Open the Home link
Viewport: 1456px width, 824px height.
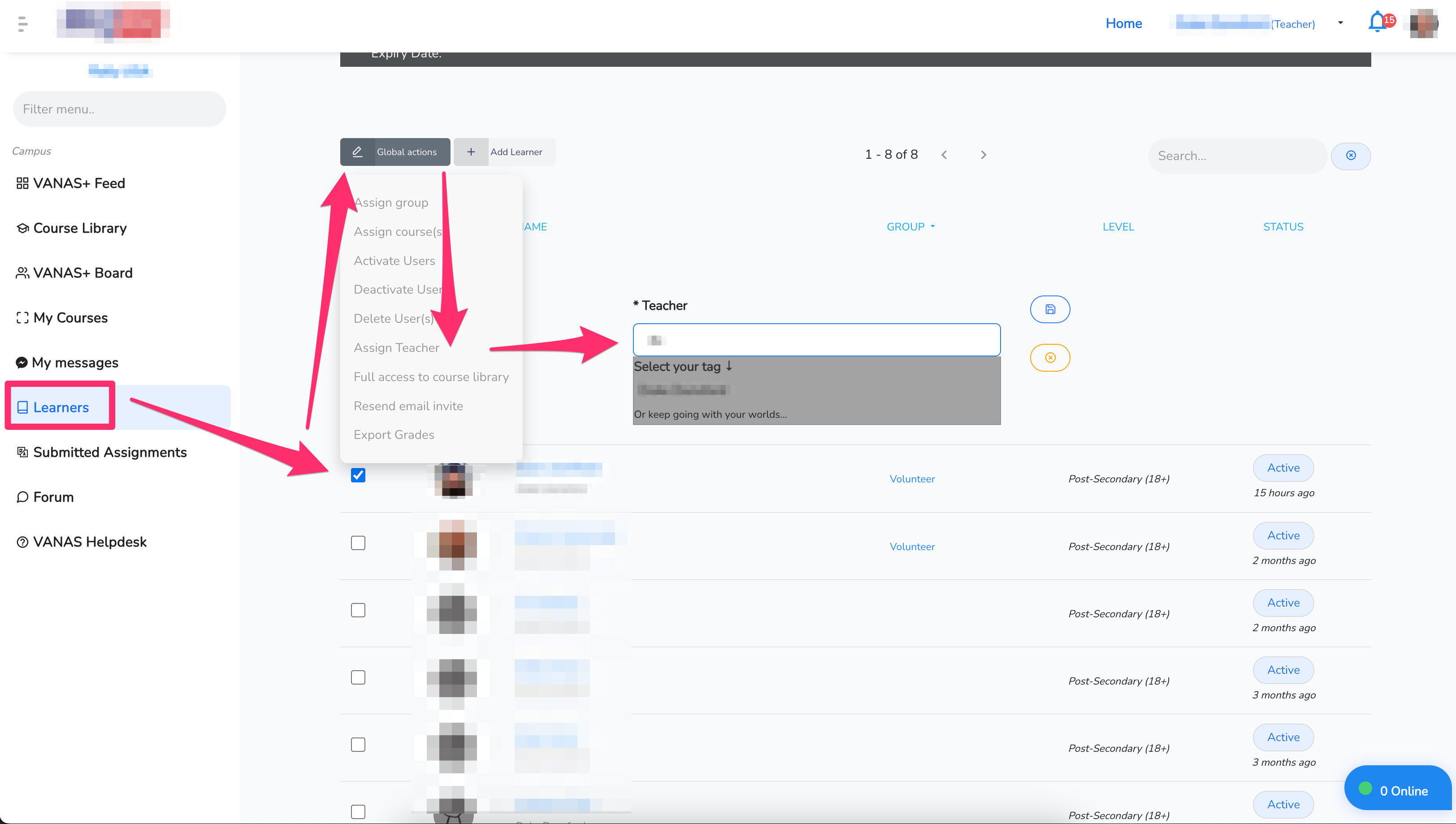pos(1123,23)
